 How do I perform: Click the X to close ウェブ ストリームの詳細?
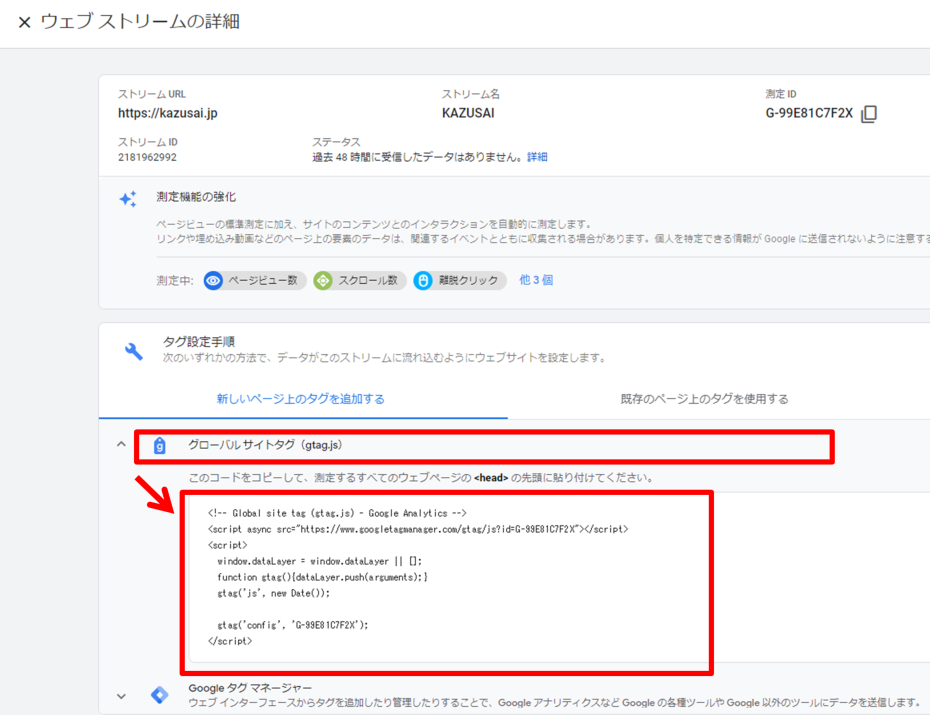point(25,18)
